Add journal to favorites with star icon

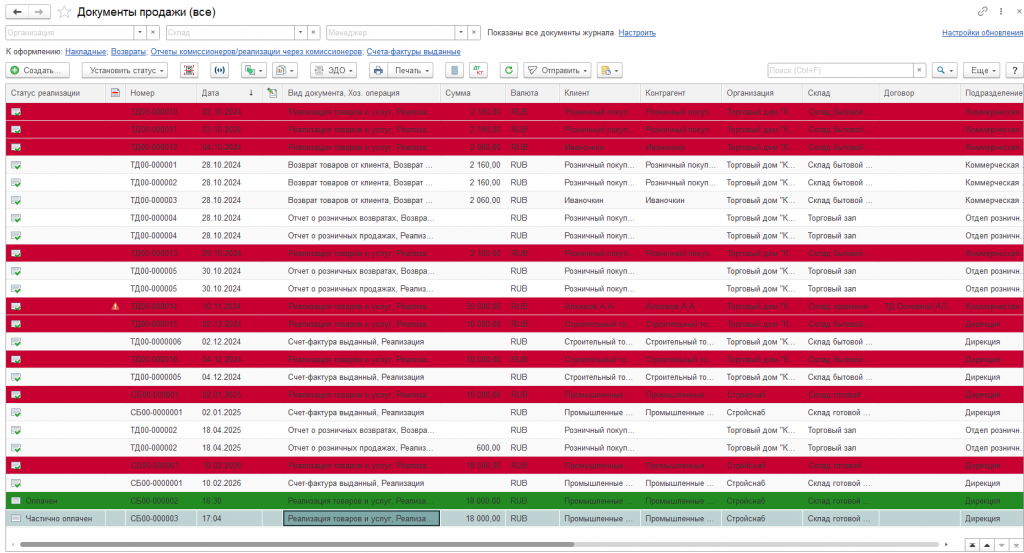(65, 11)
